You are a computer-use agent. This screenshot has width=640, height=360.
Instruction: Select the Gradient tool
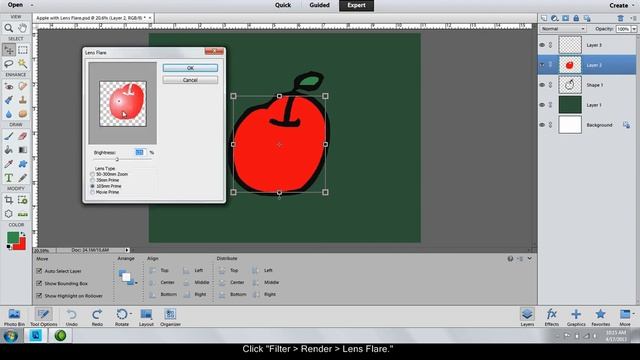point(23,150)
